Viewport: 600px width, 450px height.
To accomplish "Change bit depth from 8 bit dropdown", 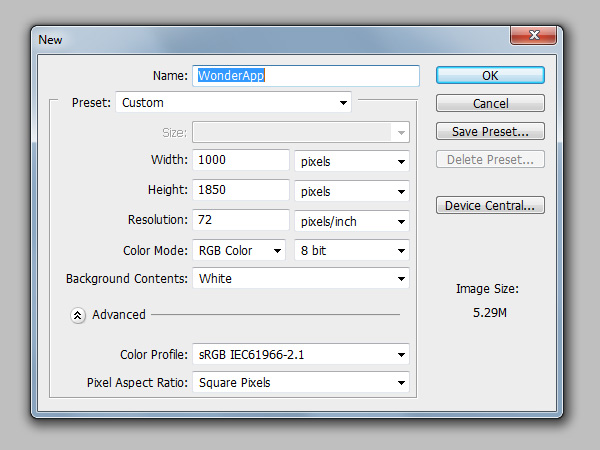I will [352, 251].
